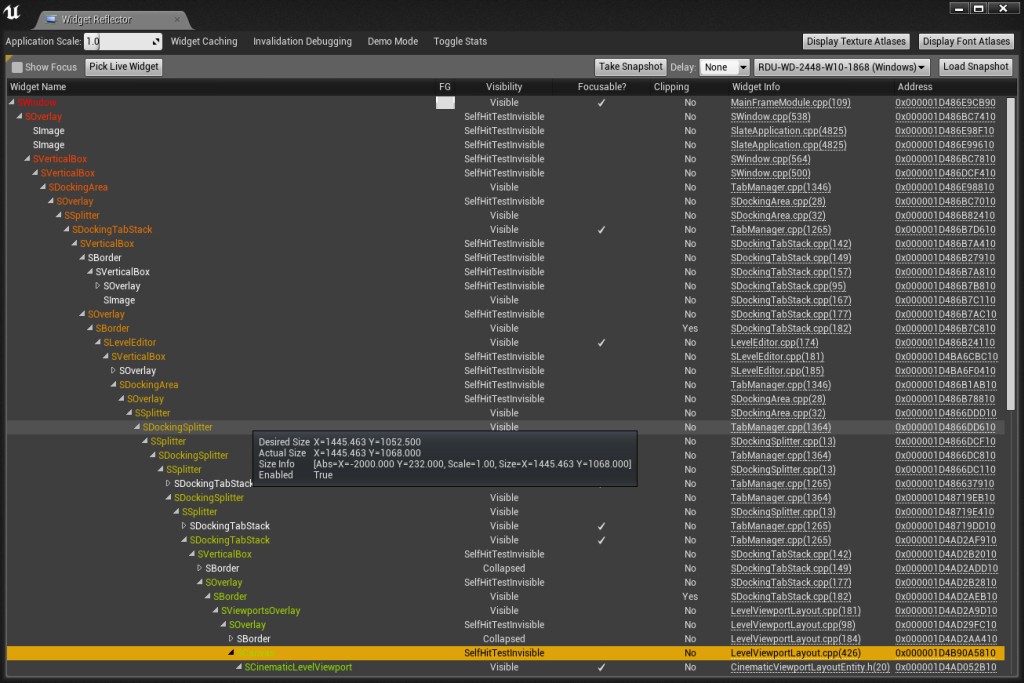Click the Pick Live Widget button
This screenshot has width=1024, height=683.
tap(124, 67)
